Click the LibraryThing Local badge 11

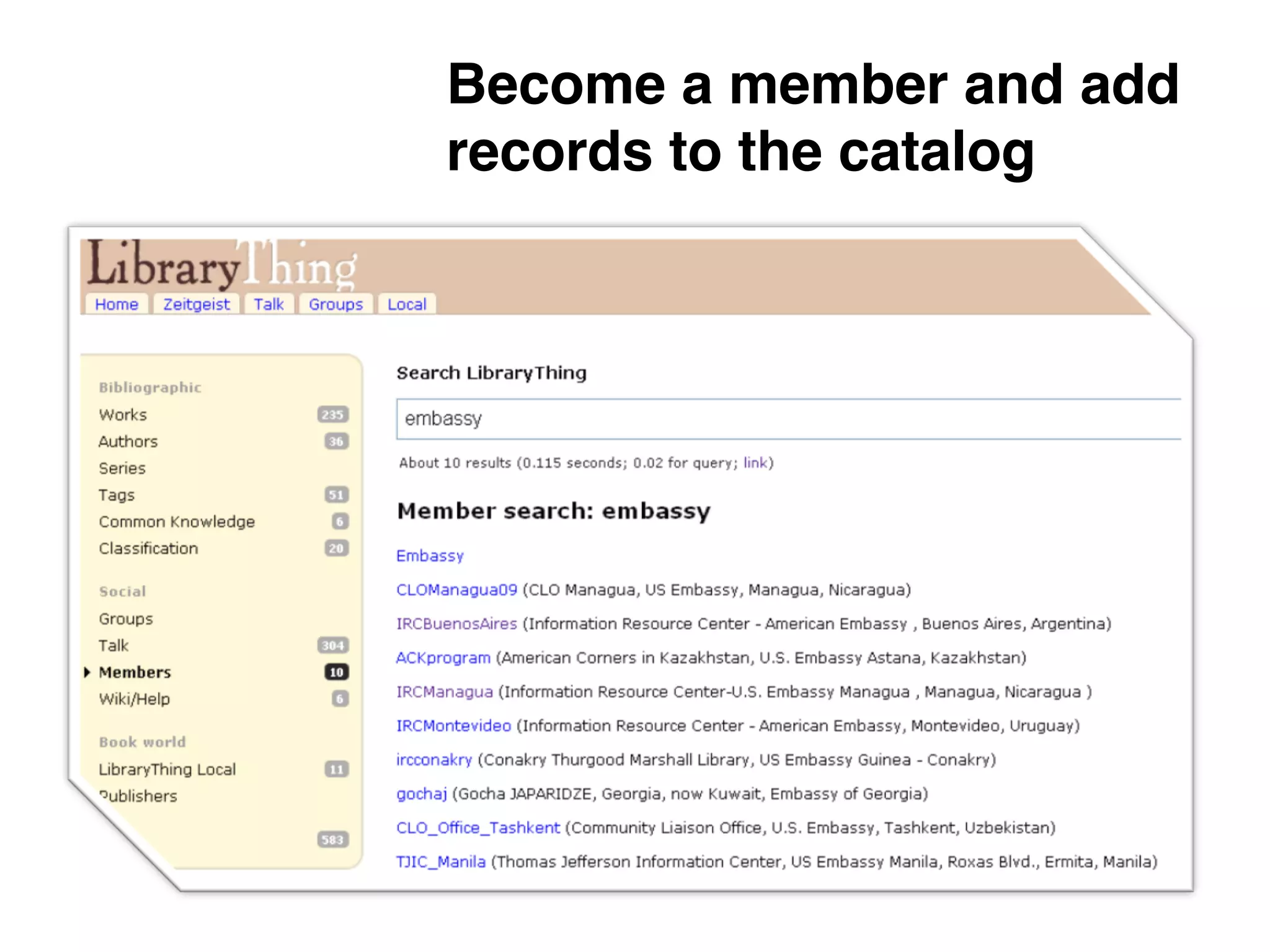click(336, 769)
